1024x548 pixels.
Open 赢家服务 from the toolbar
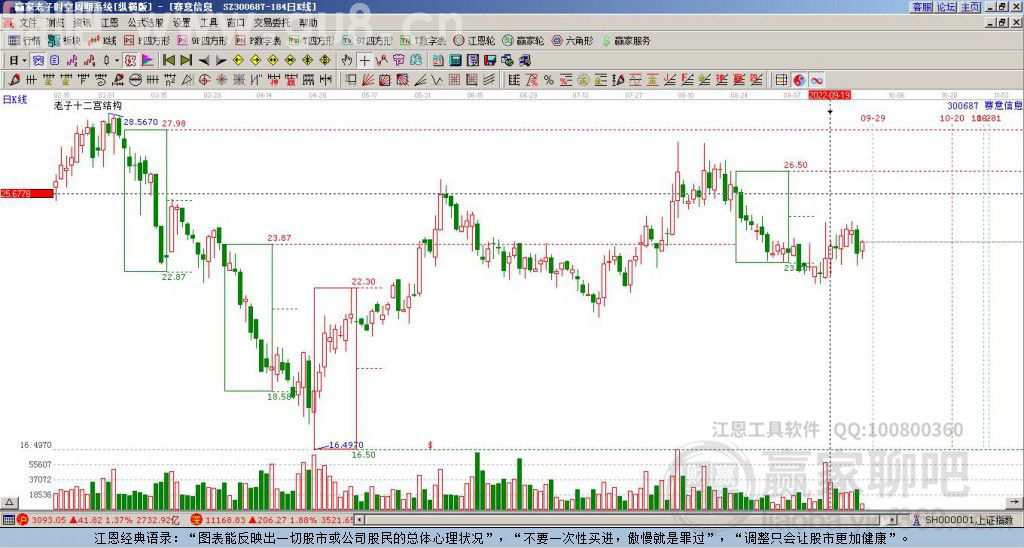(x=626, y=40)
